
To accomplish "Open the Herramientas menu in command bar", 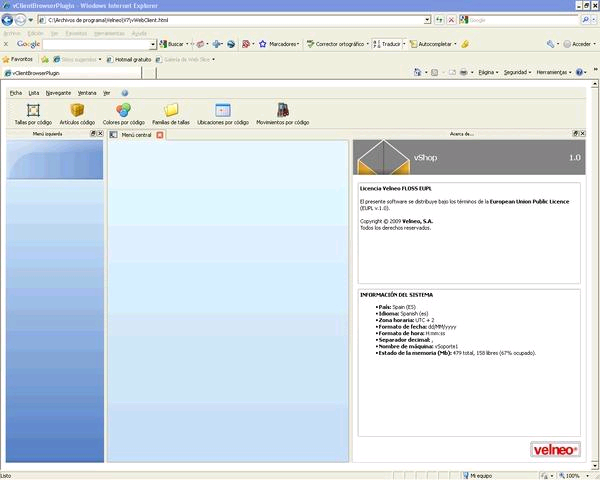I will [554, 72].
